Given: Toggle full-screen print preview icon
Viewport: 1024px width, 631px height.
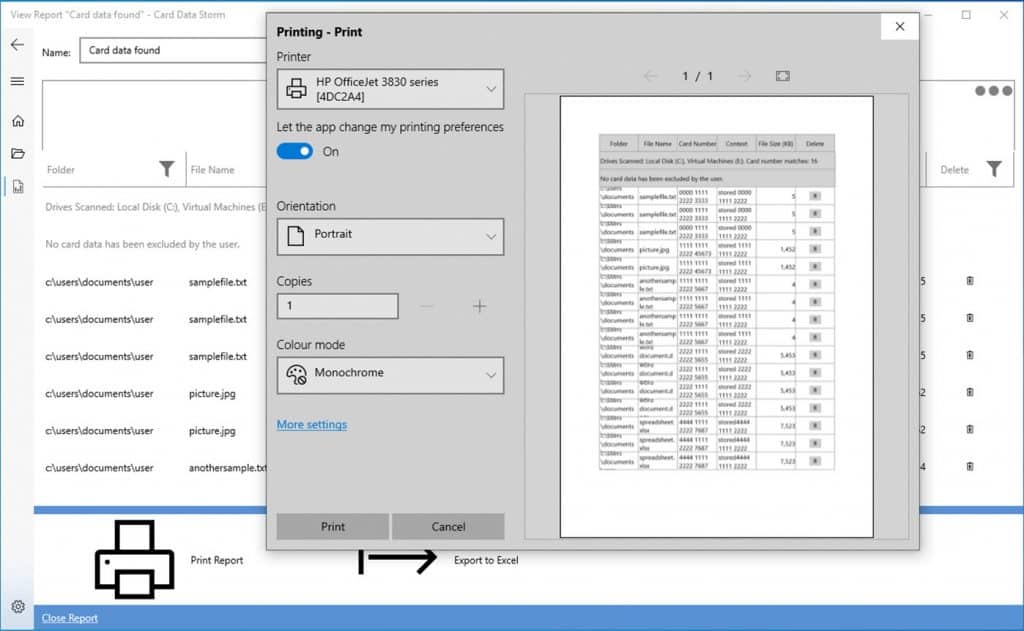Looking at the screenshot, I should [783, 76].
